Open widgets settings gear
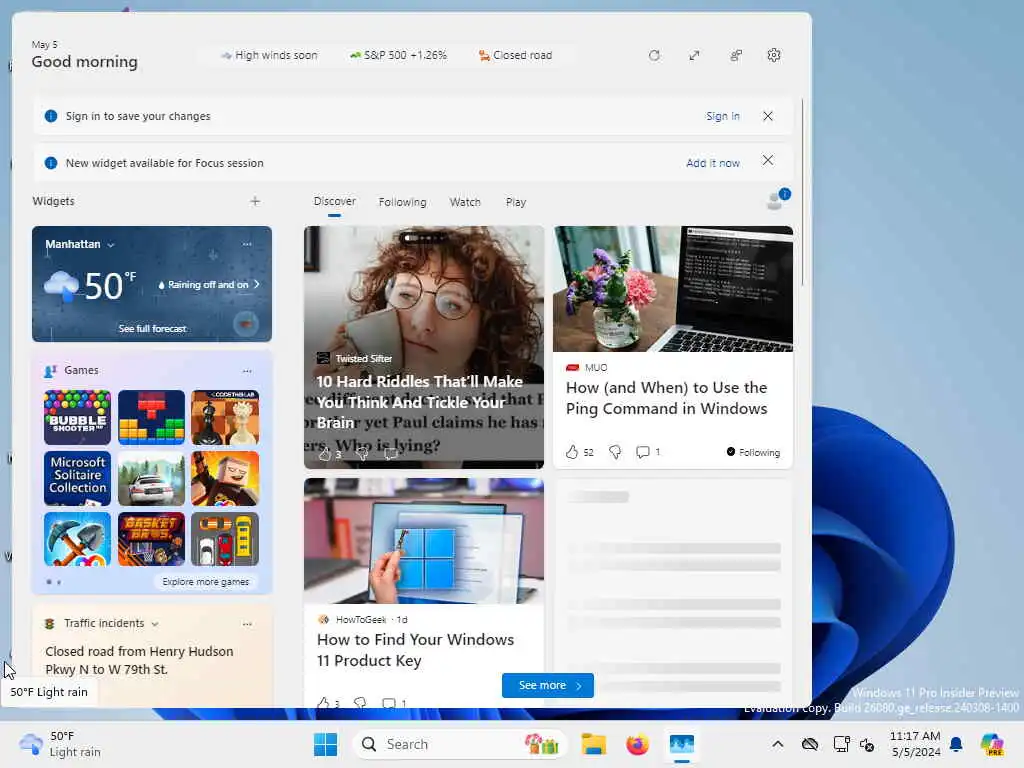Screen dimensions: 1024x768 click(x=774, y=56)
